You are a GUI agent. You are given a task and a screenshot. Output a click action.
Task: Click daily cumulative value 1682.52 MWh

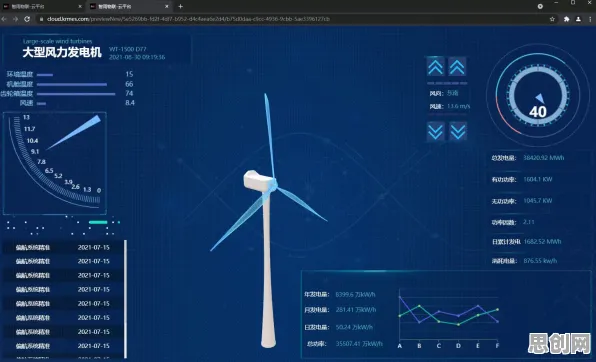(x=542, y=241)
